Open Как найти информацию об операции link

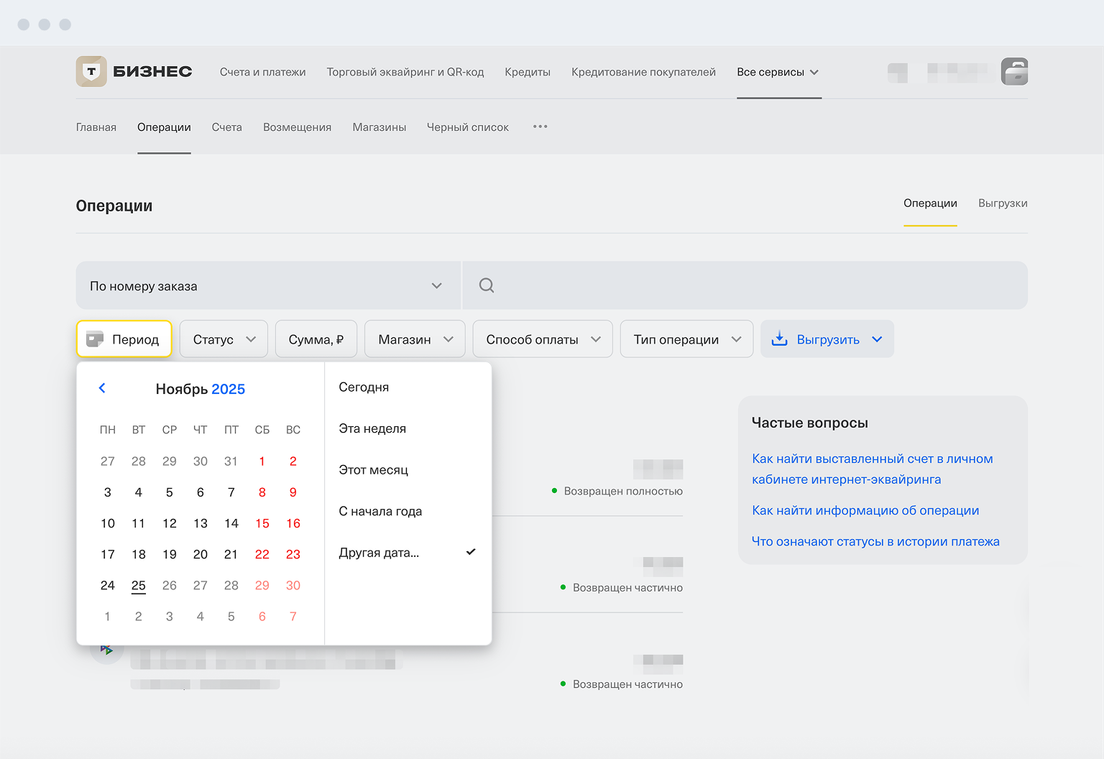[865, 510]
